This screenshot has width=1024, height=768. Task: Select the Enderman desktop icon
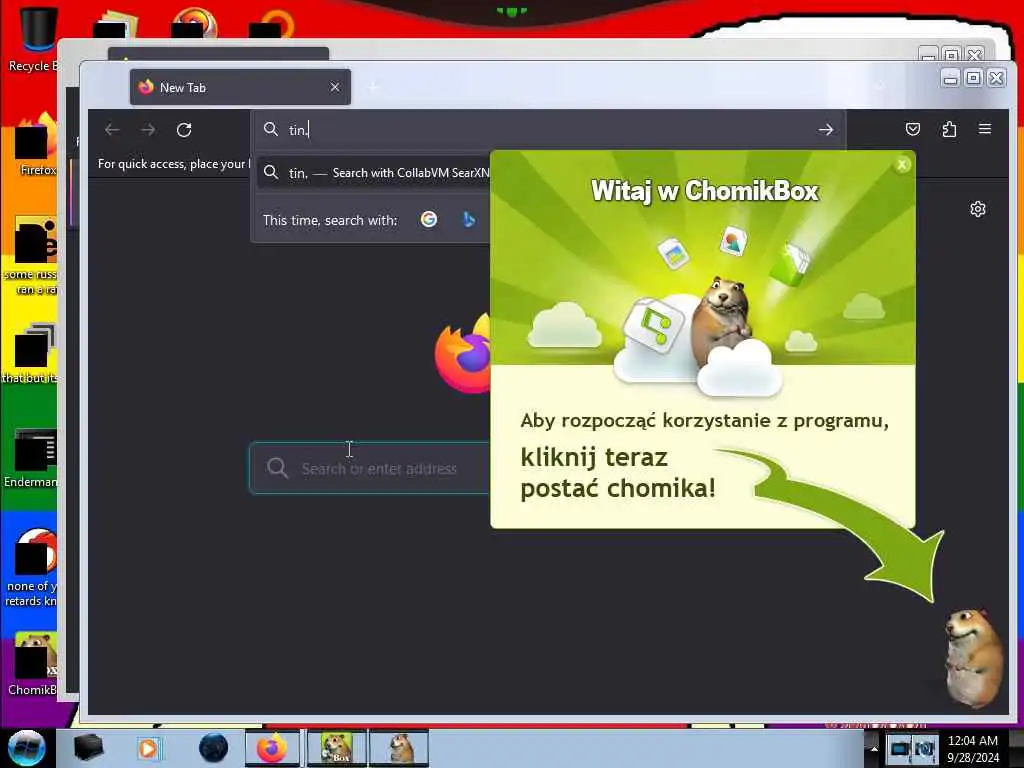point(31,458)
